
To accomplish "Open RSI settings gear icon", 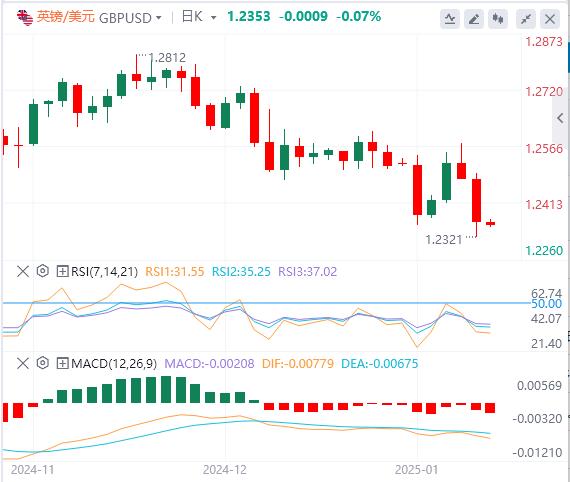I will 43,271.
